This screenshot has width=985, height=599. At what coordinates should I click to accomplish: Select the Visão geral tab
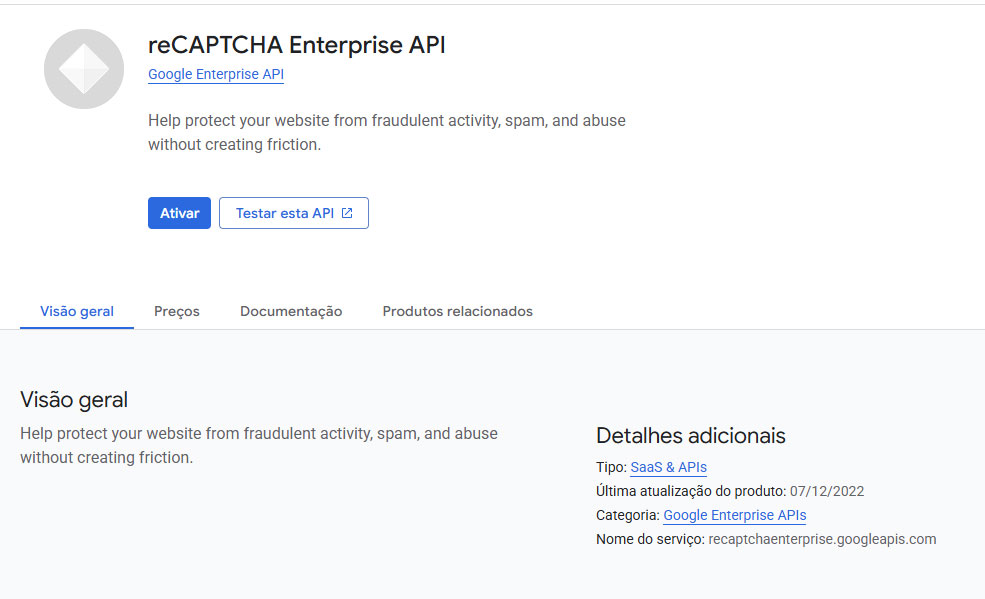(77, 311)
